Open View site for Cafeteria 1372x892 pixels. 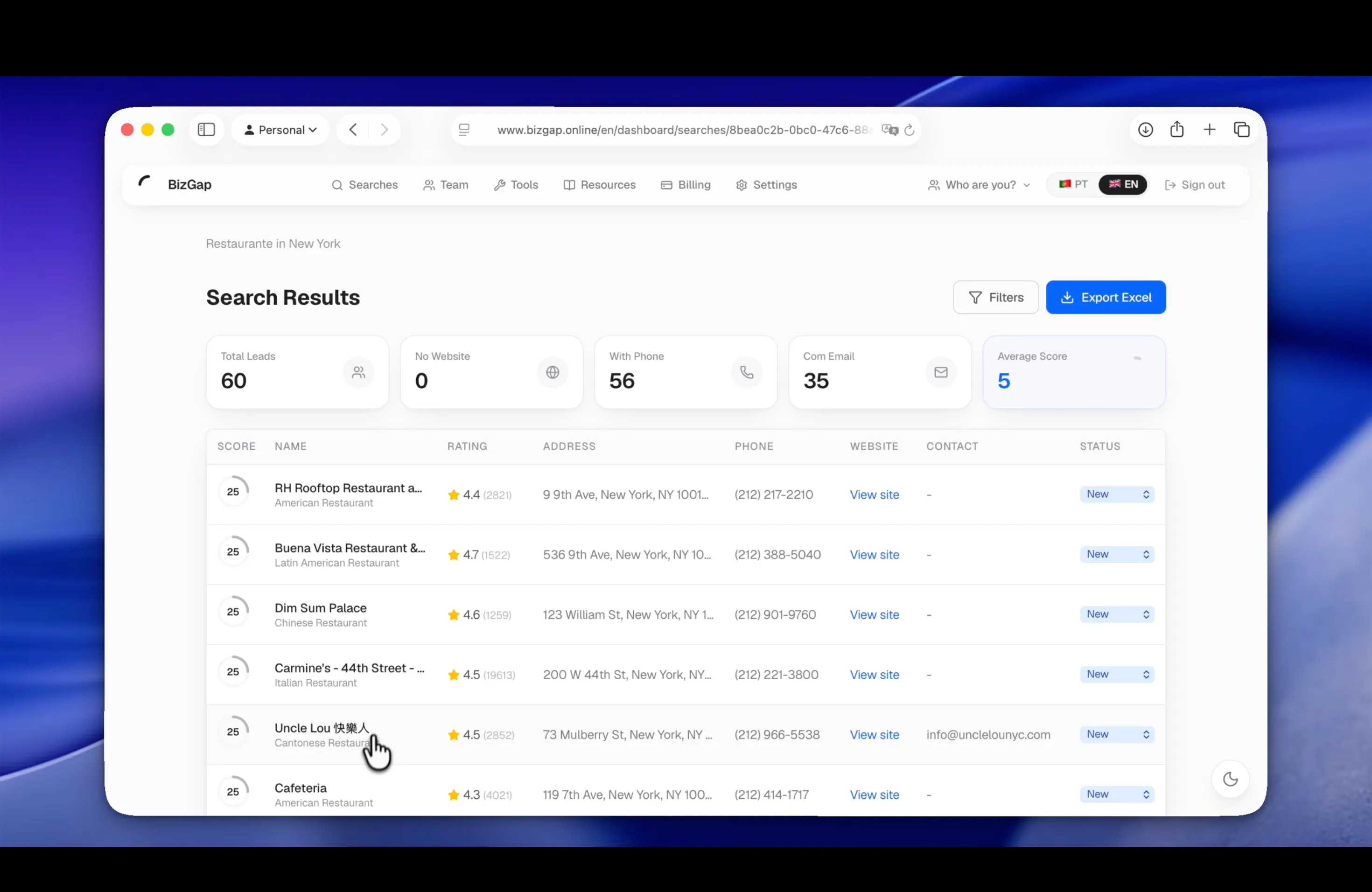tap(875, 794)
